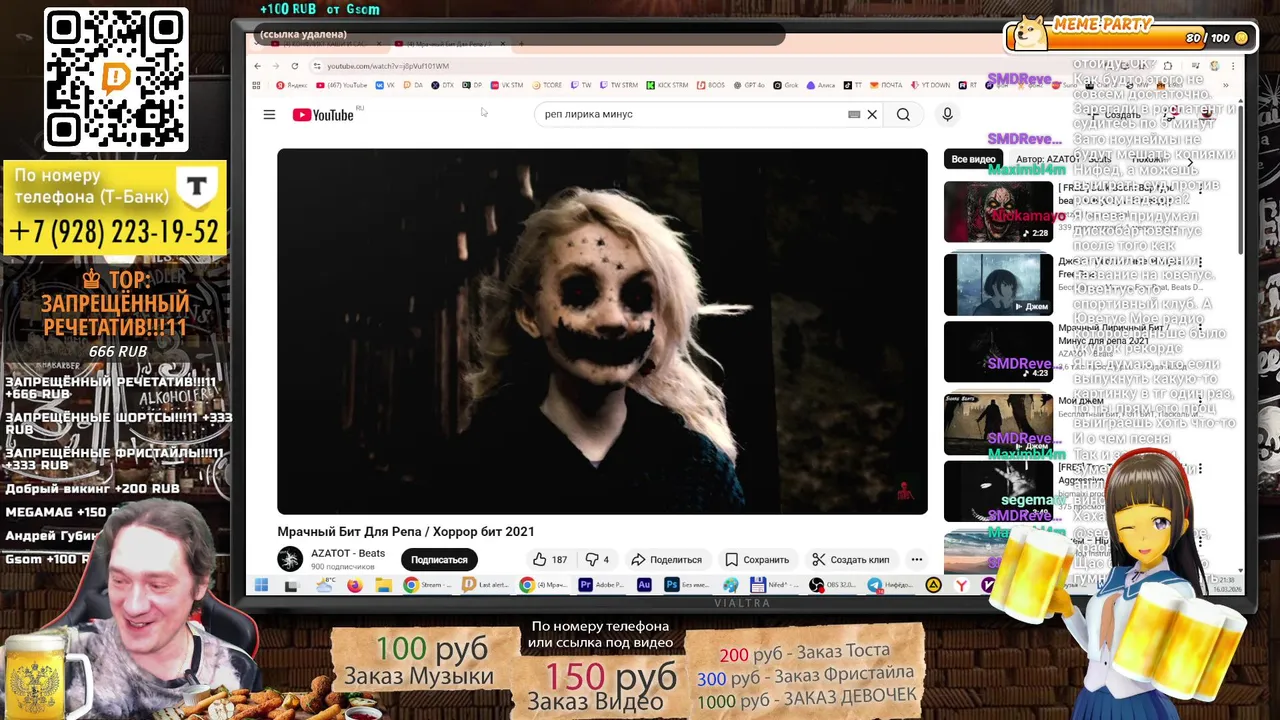Open 'Last alert' window on taskbar
The image size is (1280, 720).
click(x=486, y=585)
